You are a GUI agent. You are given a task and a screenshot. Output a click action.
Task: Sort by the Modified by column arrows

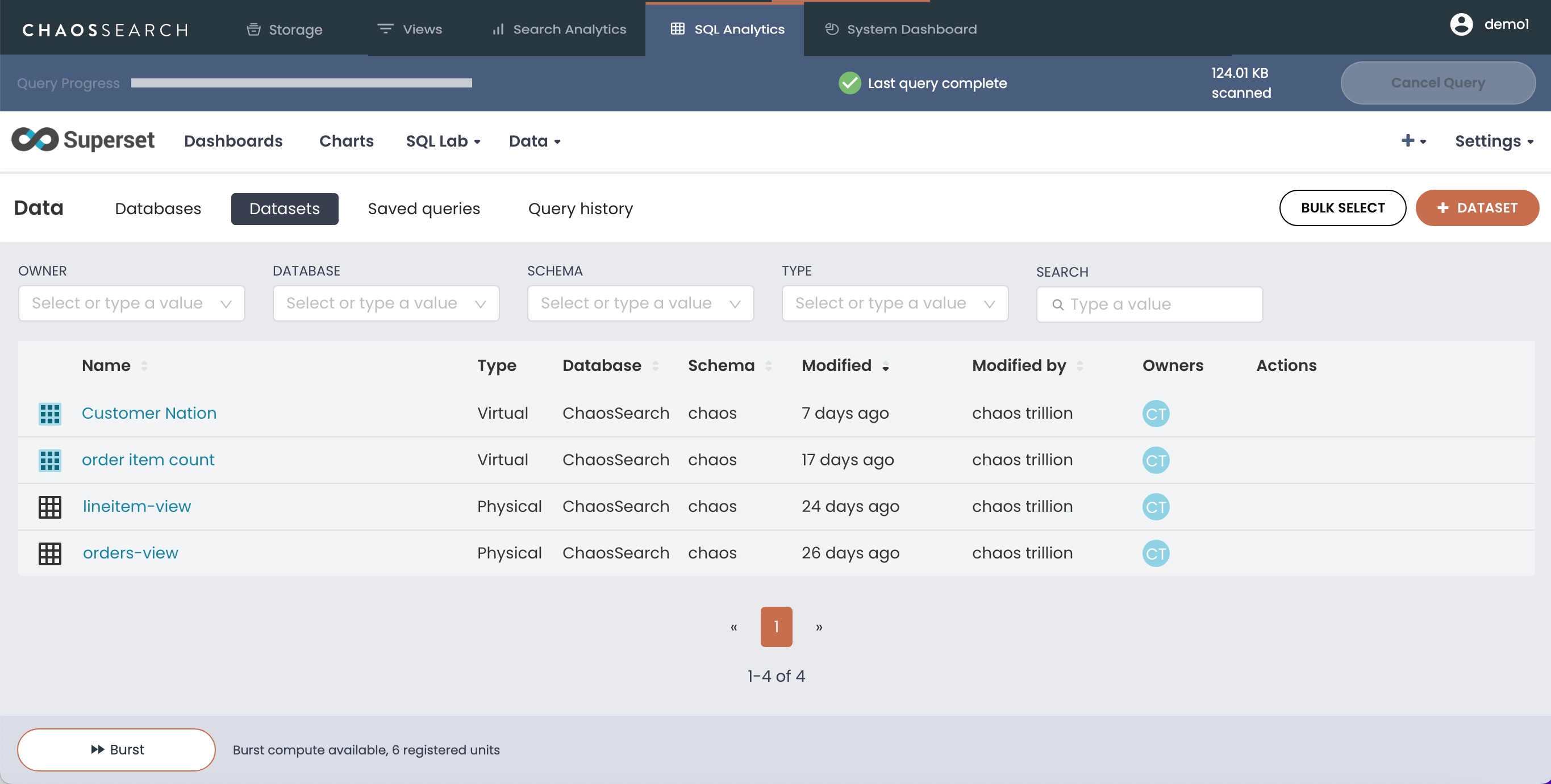1079,365
